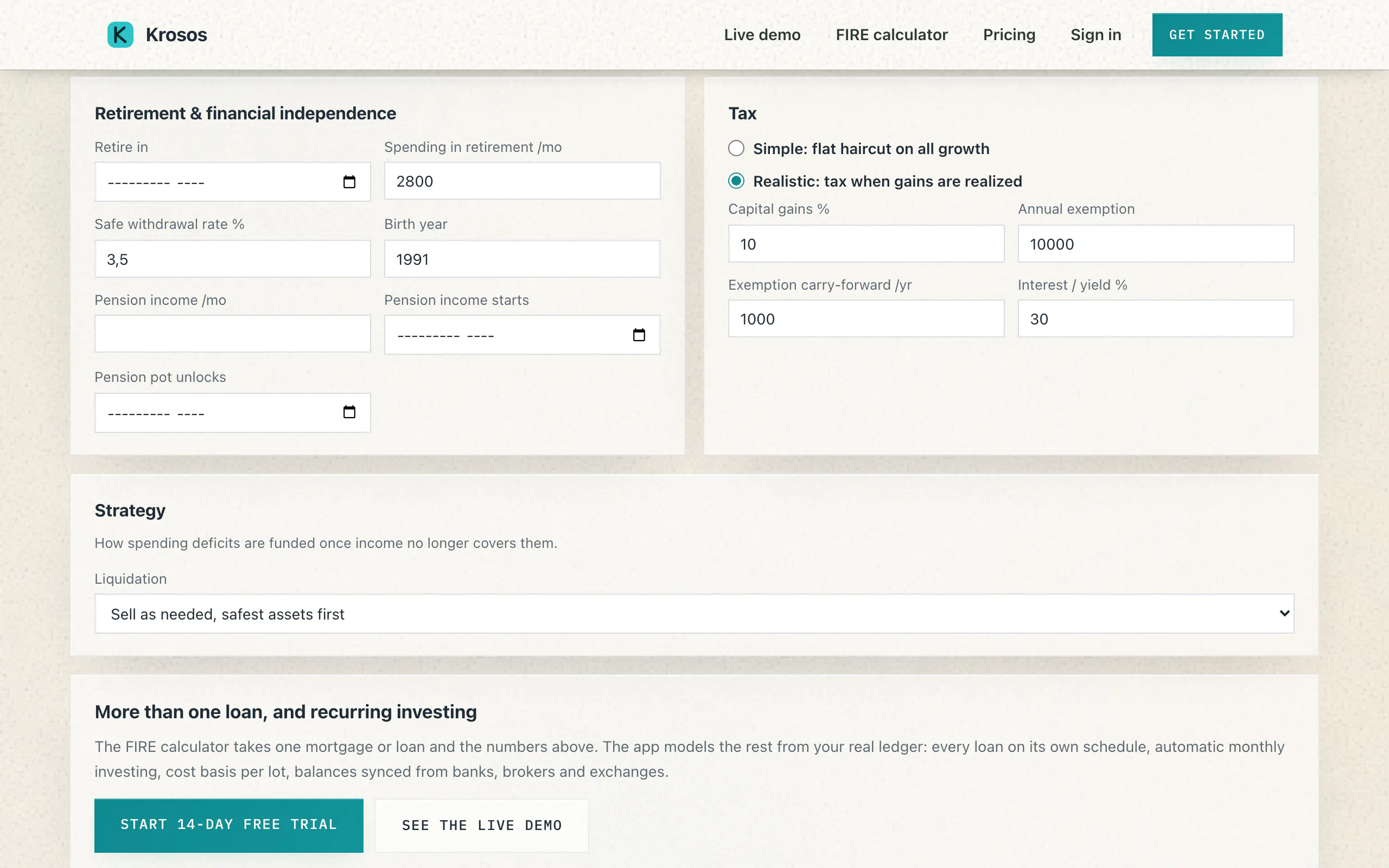Edit the Spending in retirement field

(523, 181)
